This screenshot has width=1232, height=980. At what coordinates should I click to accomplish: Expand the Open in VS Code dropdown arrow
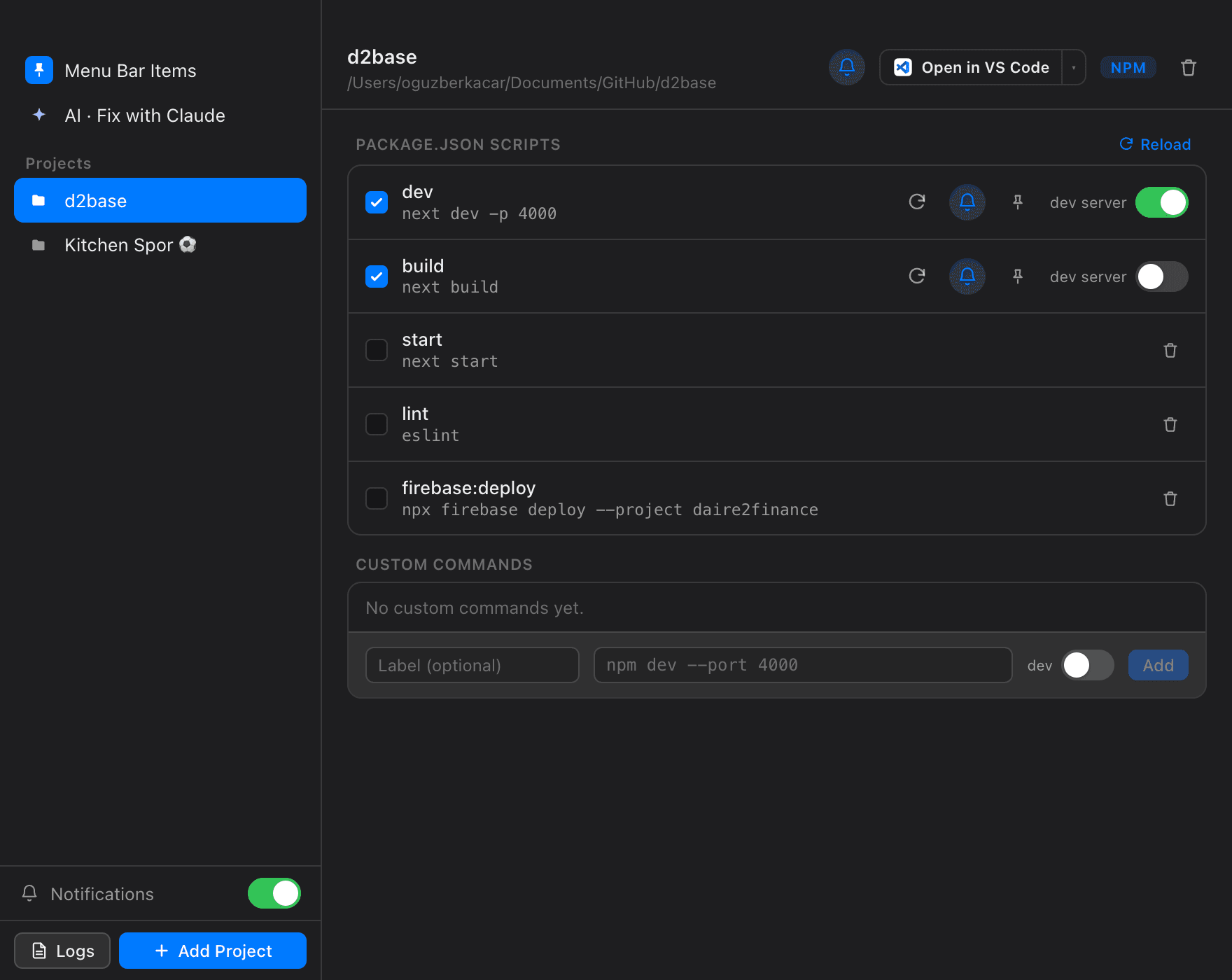point(1073,67)
